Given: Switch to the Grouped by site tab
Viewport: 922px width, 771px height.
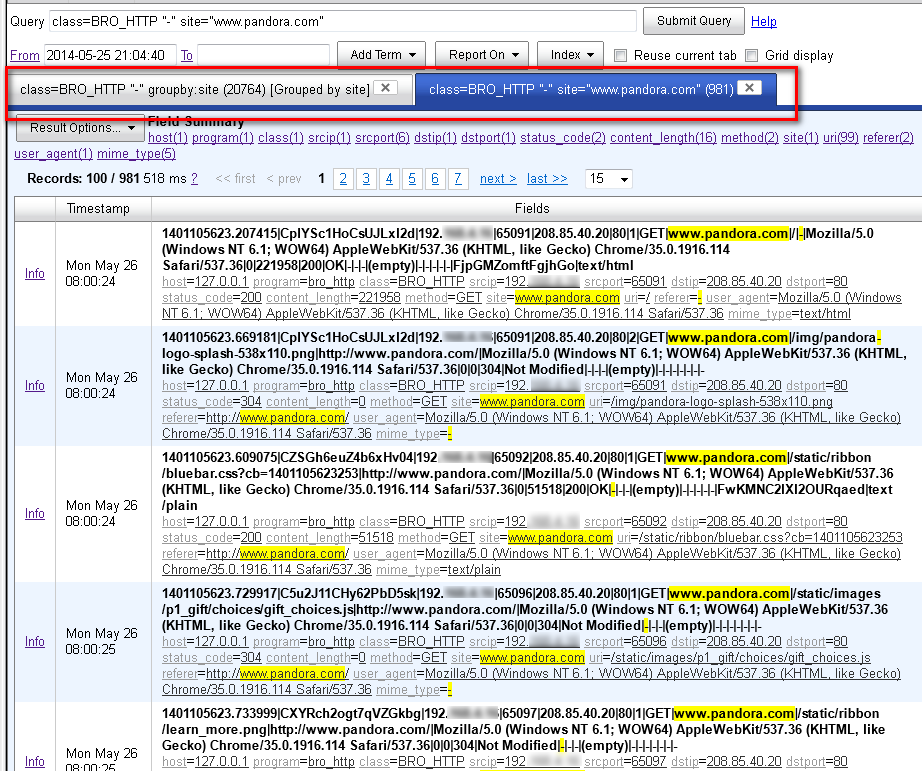Looking at the screenshot, I should tap(195, 89).
